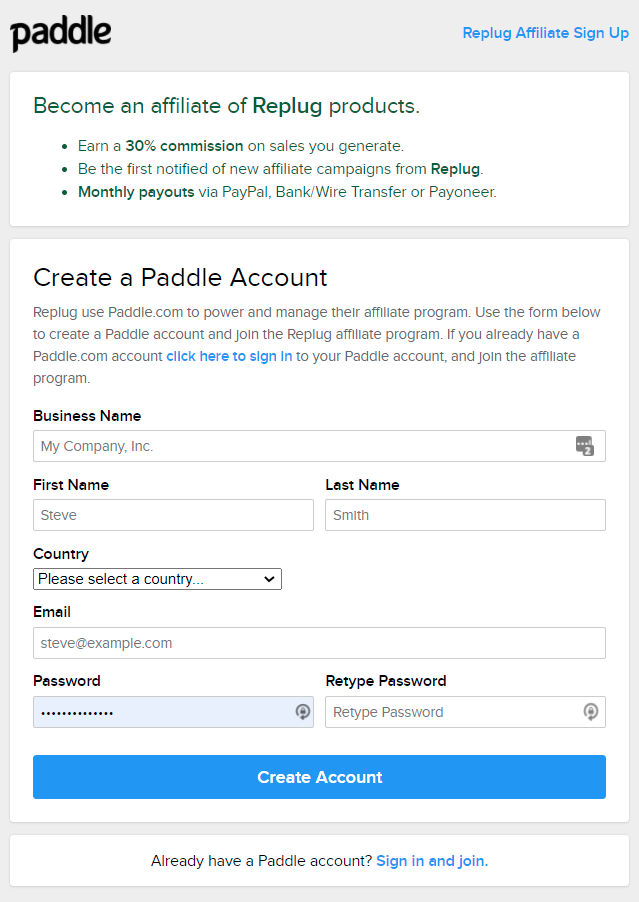Click the generator icon in Password field

pos(302,712)
